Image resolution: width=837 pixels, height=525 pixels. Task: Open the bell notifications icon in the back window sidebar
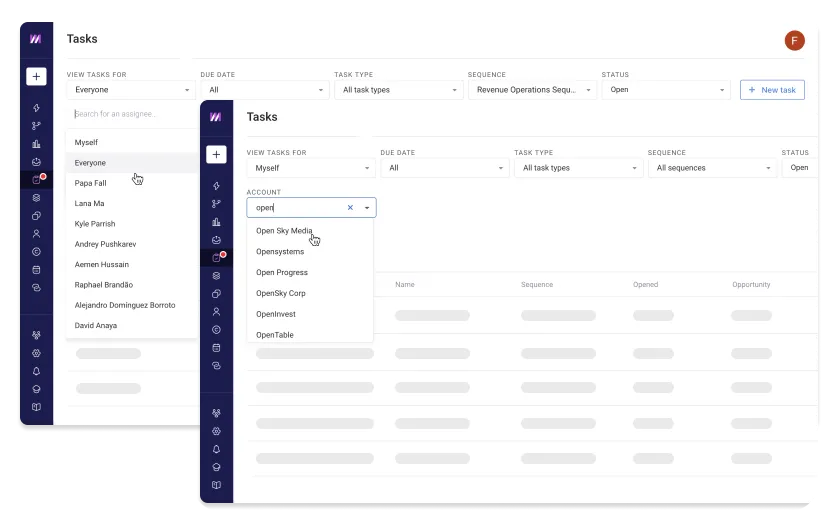36,371
